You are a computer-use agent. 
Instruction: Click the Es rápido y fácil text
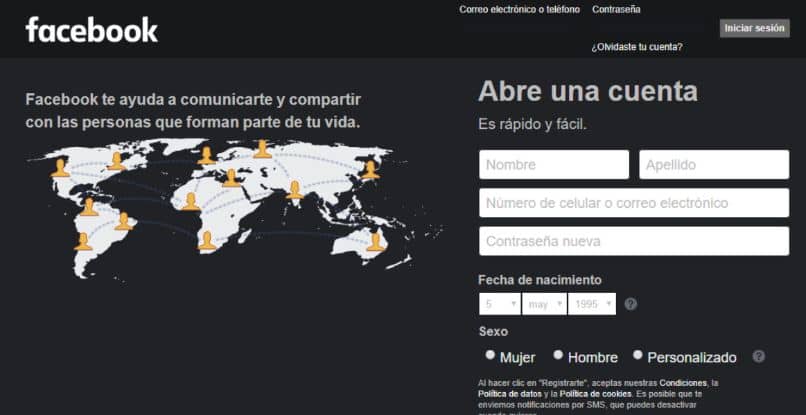point(532,124)
